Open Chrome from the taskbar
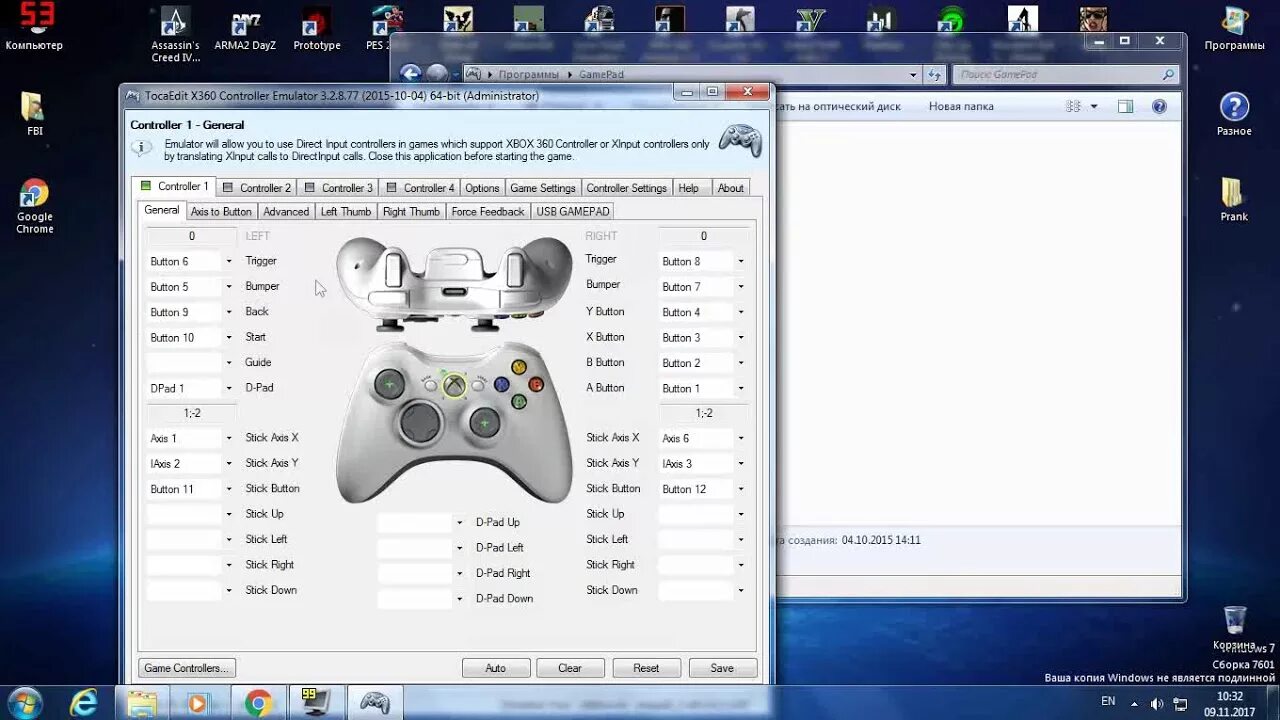Screen dimensions: 1280x720 click(258, 703)
